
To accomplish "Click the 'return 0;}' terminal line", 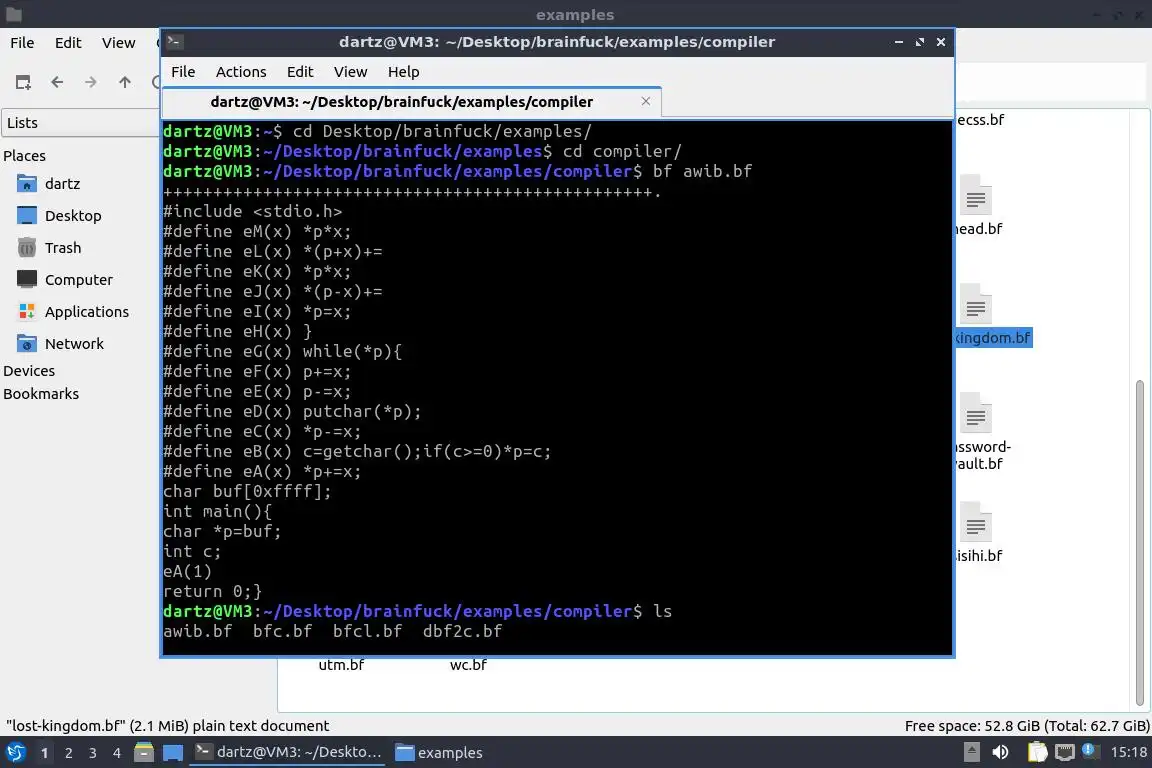I will 212,592.
